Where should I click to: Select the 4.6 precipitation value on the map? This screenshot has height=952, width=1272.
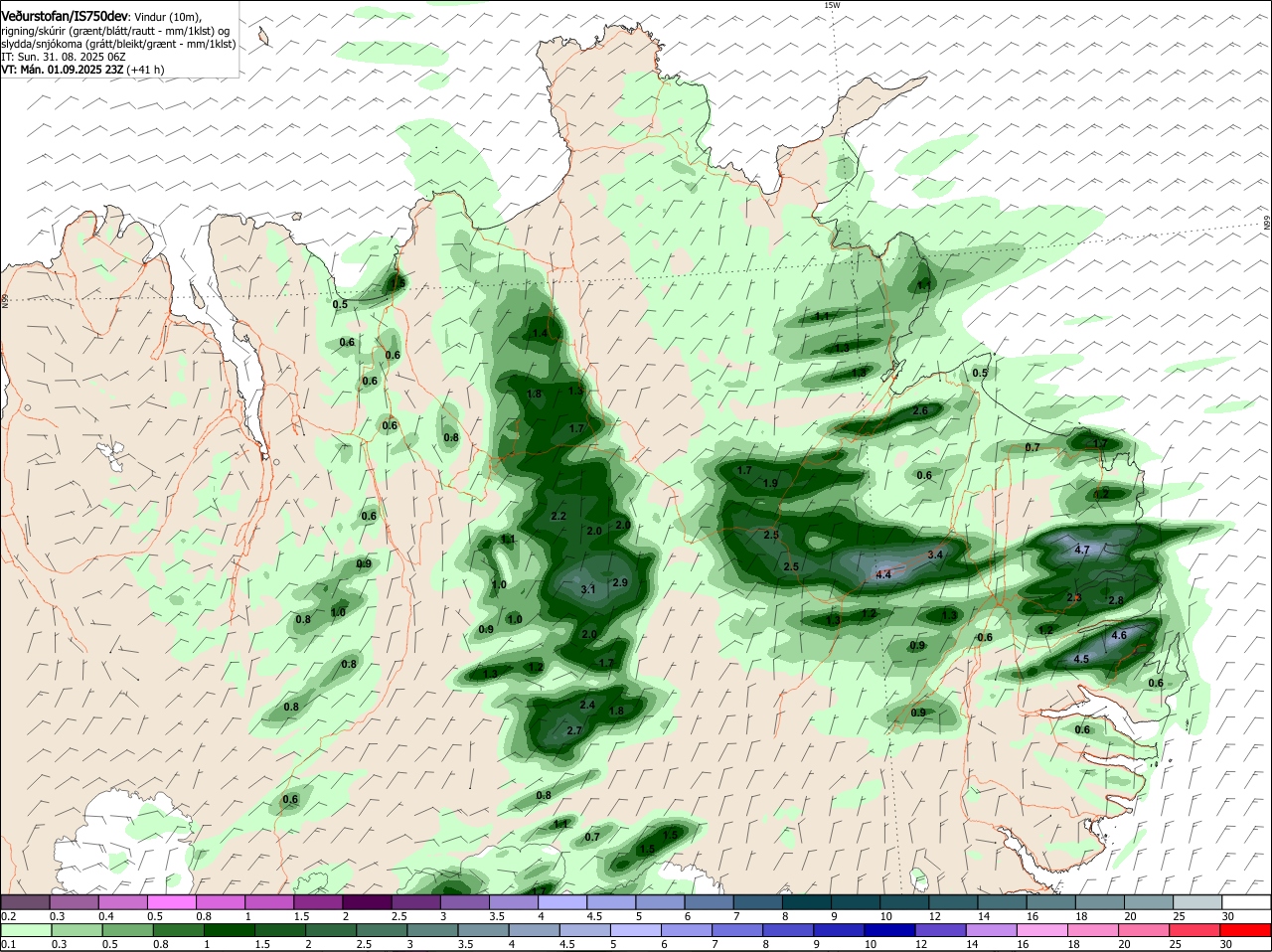(1118, 635)
